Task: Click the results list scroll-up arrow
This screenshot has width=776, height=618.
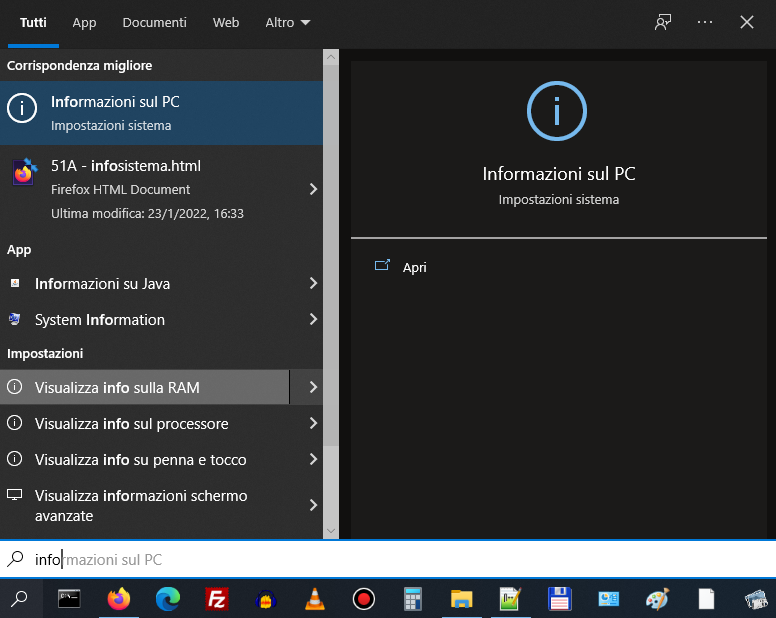Action: point(331,57)
